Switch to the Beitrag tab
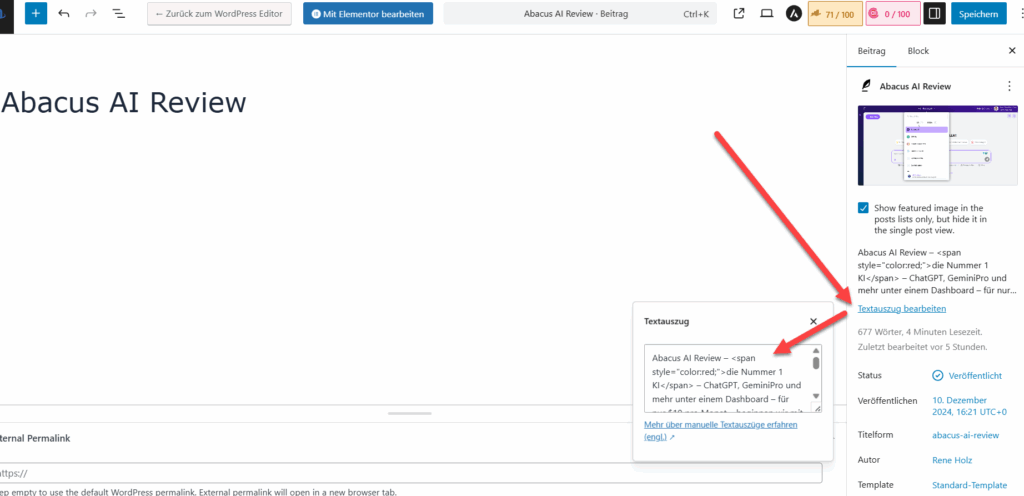 pos(871,51)
